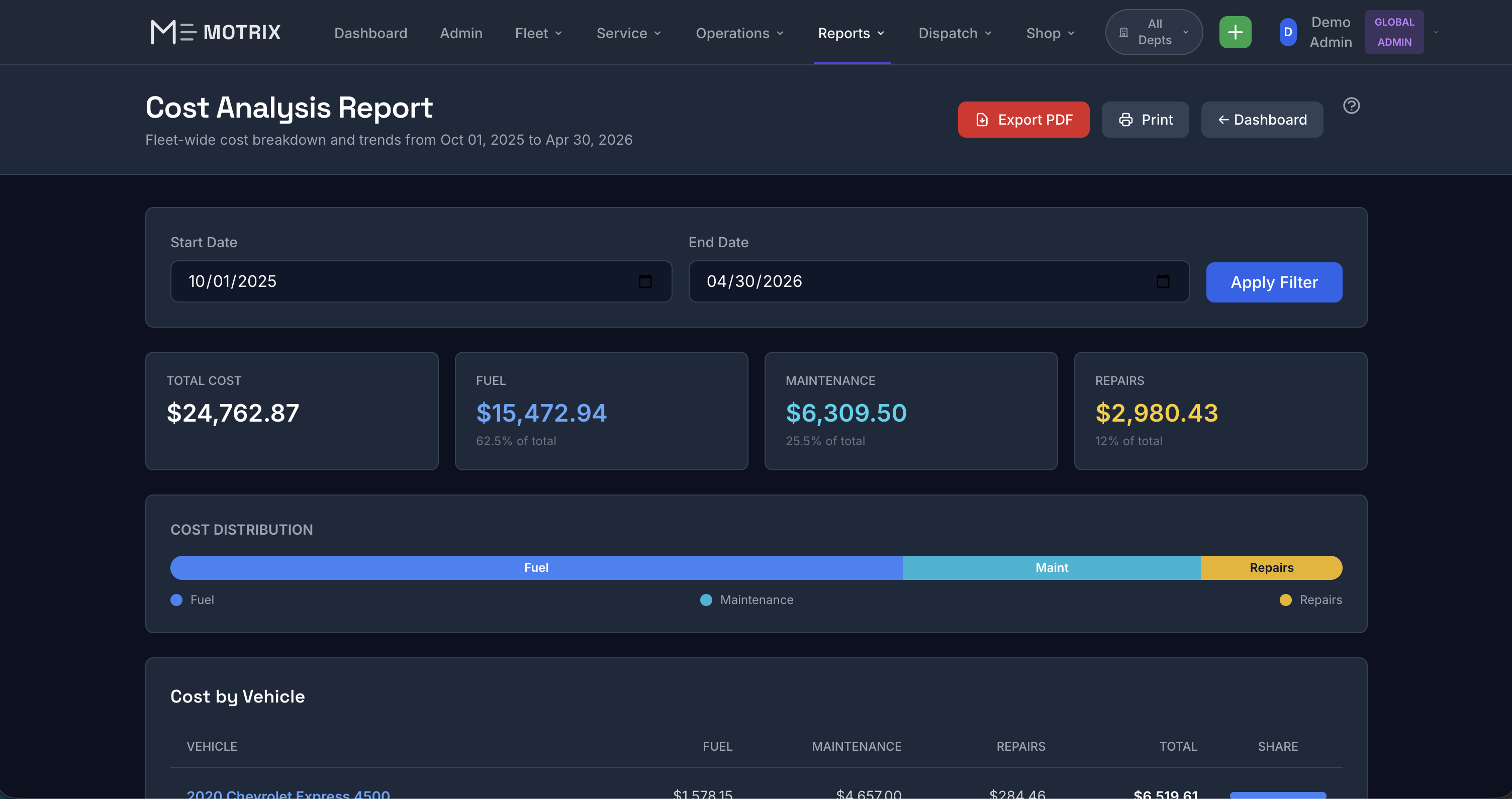This screenshot has width=1512, height=799.
Task: Click the Export PDF button
Action: pos(1023,120)
